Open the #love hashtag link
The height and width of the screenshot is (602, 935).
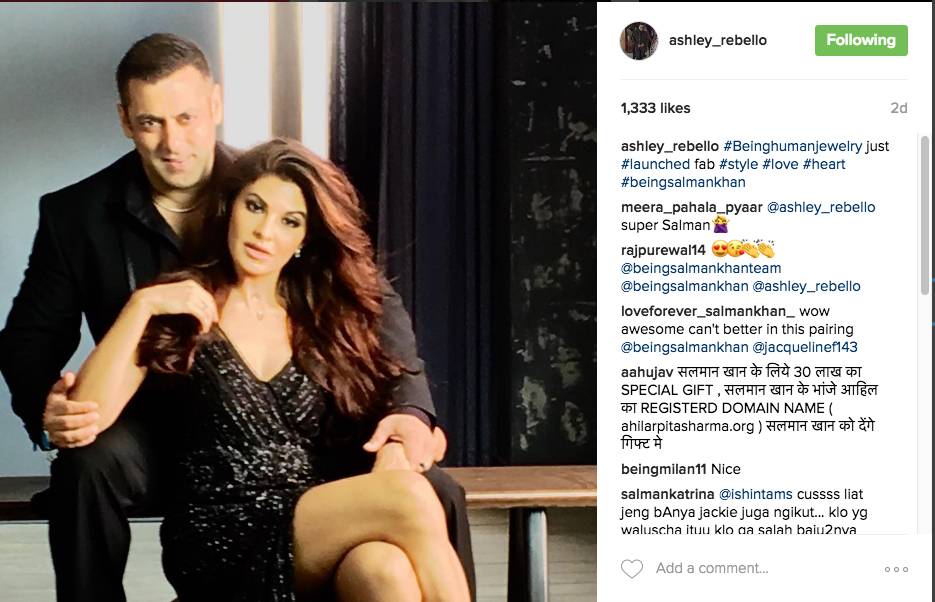[780, 164]
